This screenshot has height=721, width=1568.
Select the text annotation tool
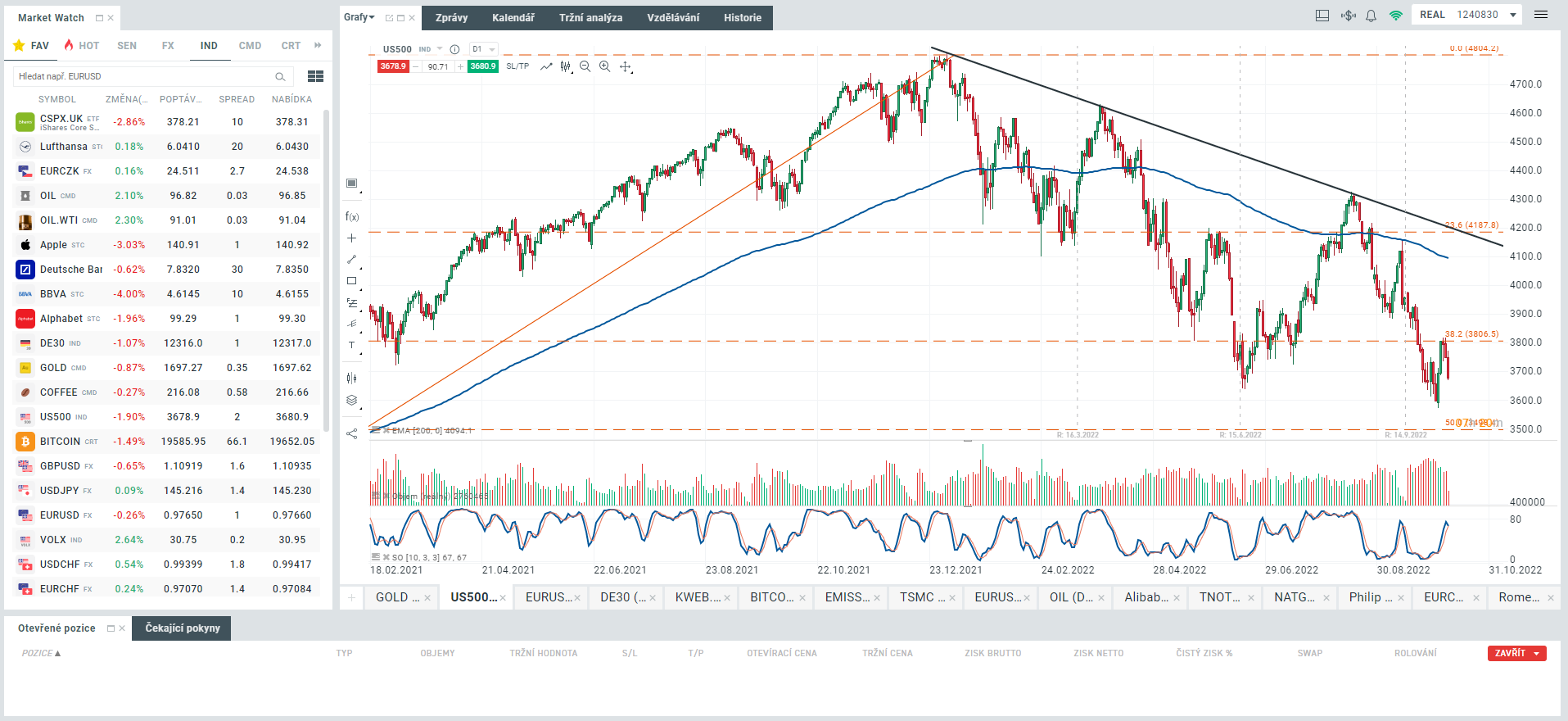click(x=352, y=345)
